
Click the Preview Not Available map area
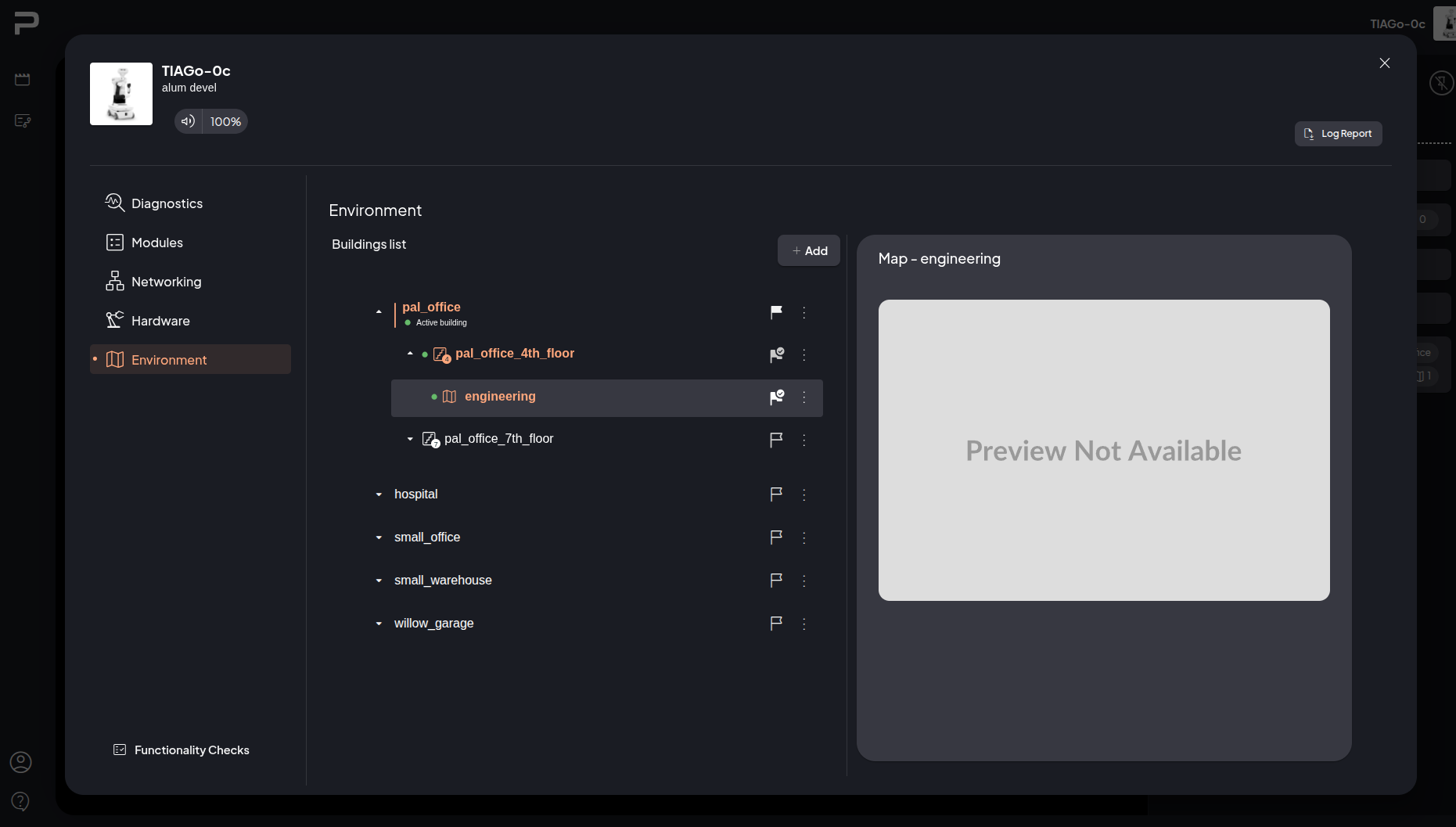pos(1104,451)
